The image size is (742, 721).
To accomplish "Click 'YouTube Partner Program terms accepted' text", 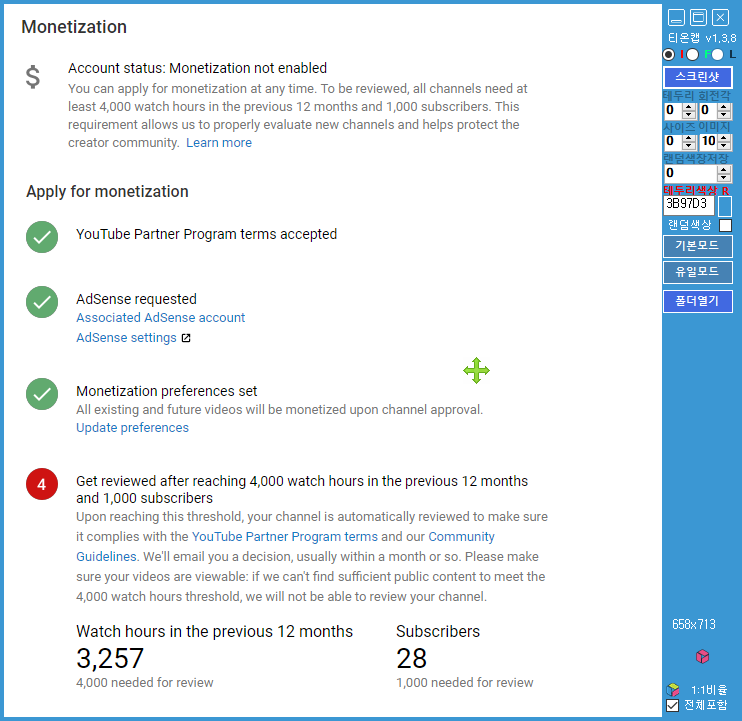I will (x=206, y=234).
